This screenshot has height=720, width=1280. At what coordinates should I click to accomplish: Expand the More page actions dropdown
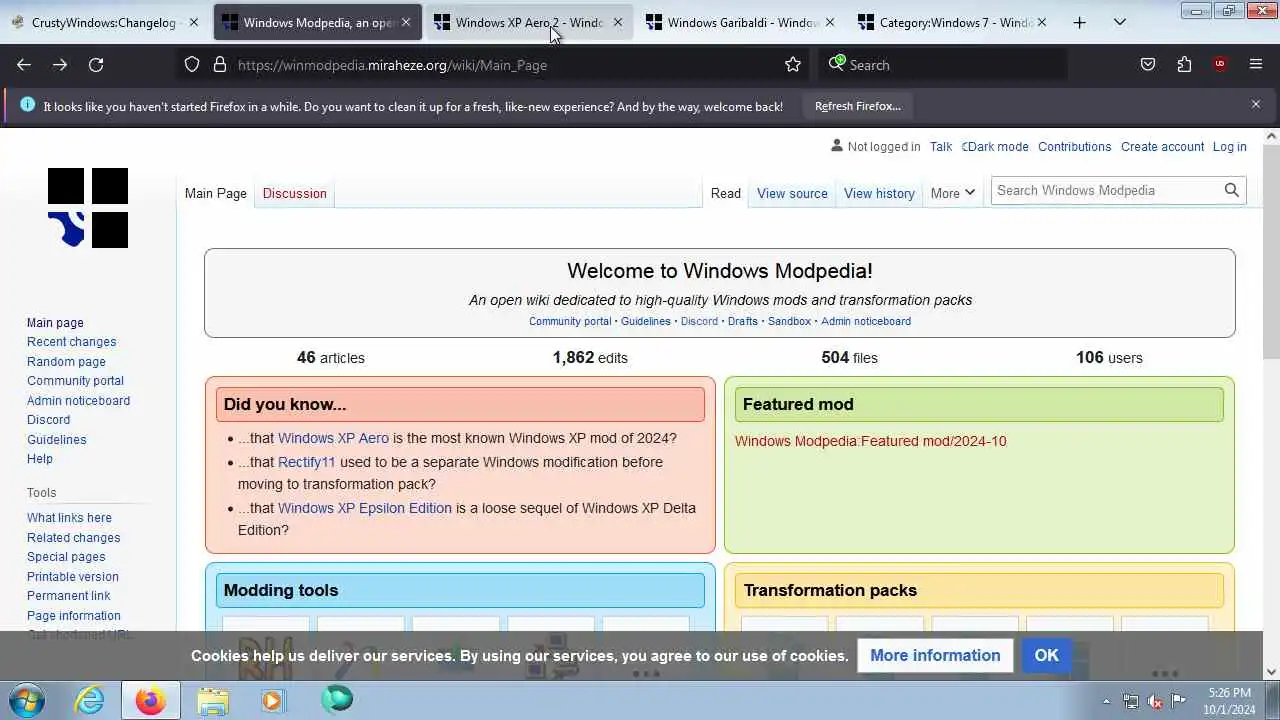[952, 193]
